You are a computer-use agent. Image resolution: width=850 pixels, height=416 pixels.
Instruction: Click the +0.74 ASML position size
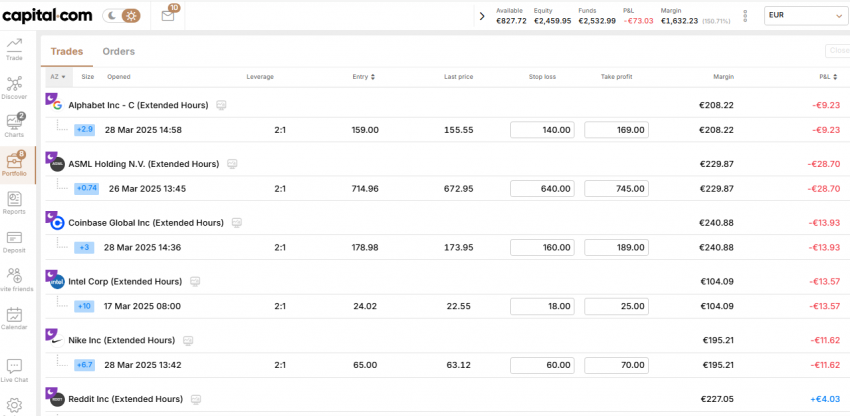click(x=86, y=189)
